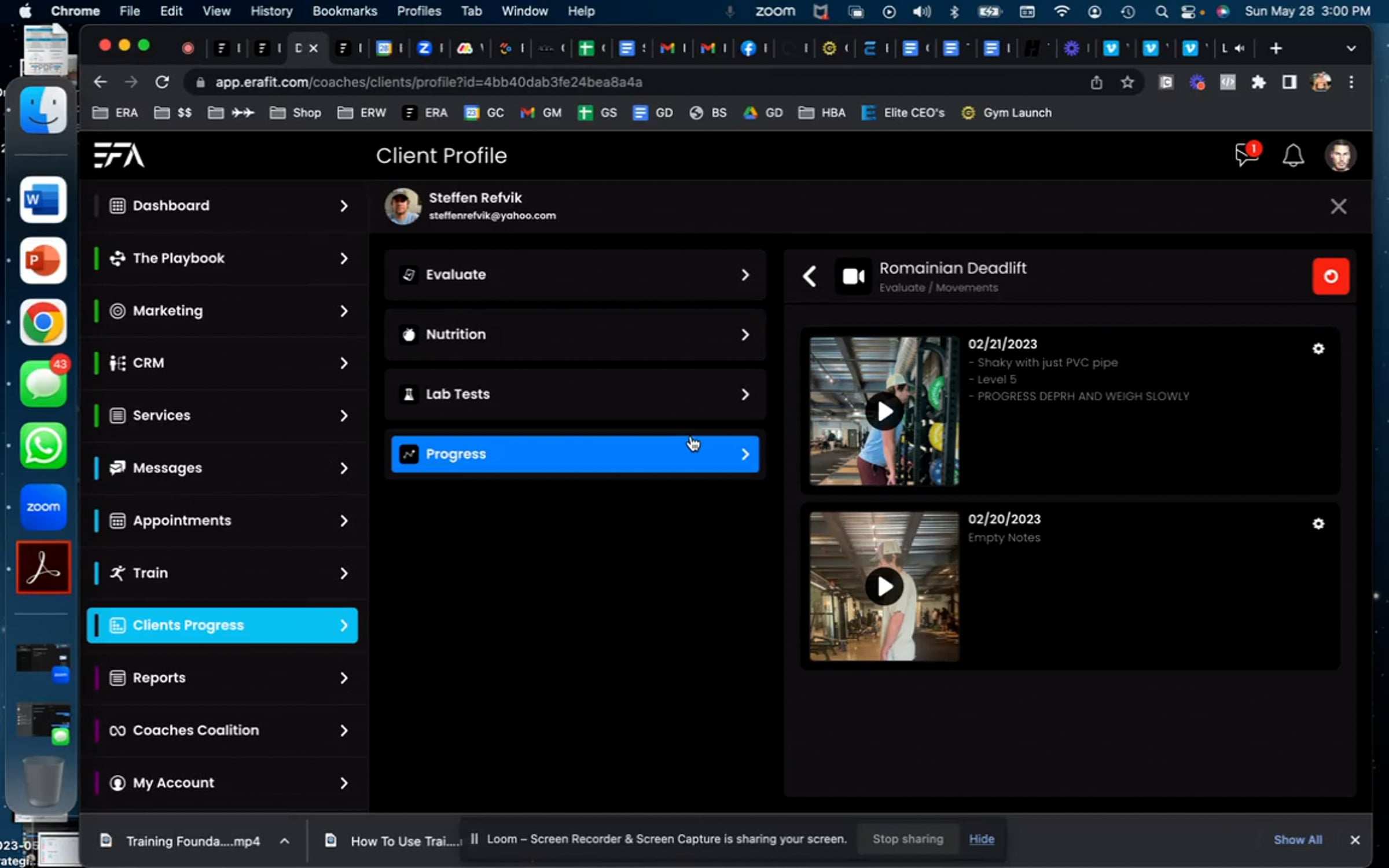Bookmark this page with star icon
This screenshot has height=868, width=1389.
(x=1127, y=82)
